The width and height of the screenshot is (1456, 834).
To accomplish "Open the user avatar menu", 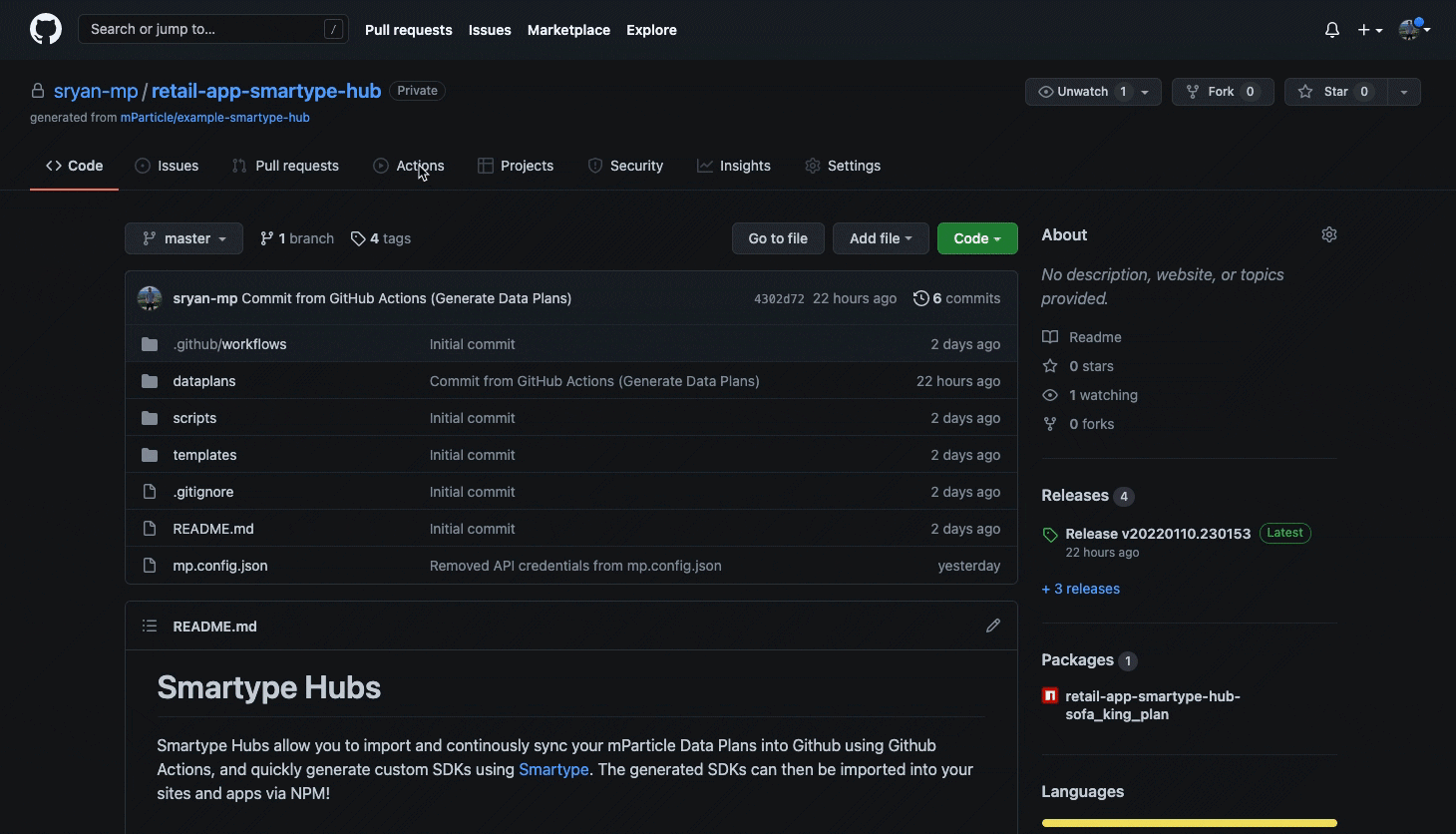I will 1414,30.
